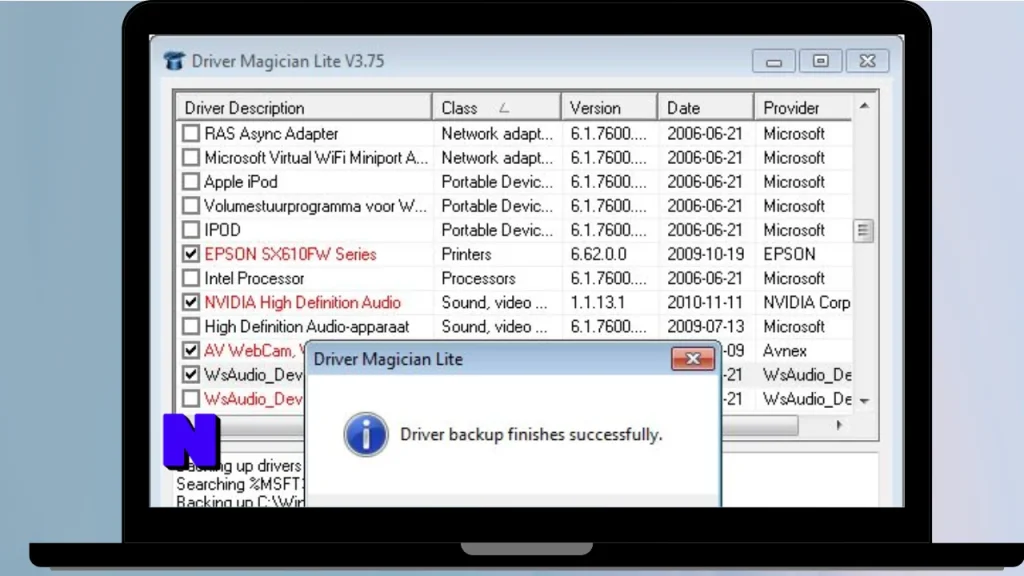
Task: Sort by Date column header
Action: pos(706,108)
